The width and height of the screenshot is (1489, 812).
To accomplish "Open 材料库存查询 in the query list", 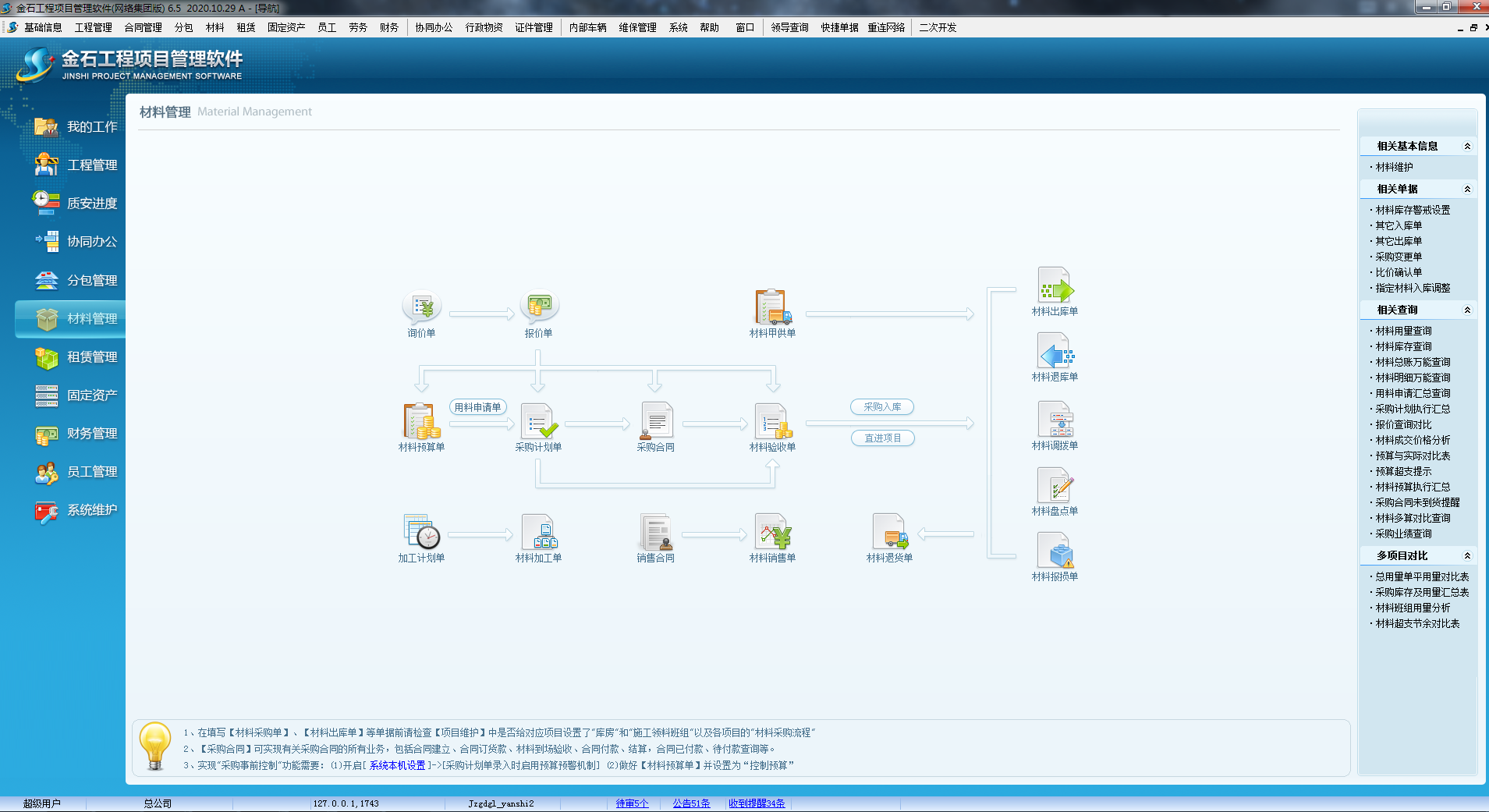I will pyautogui.click(x=1403, y=346).
